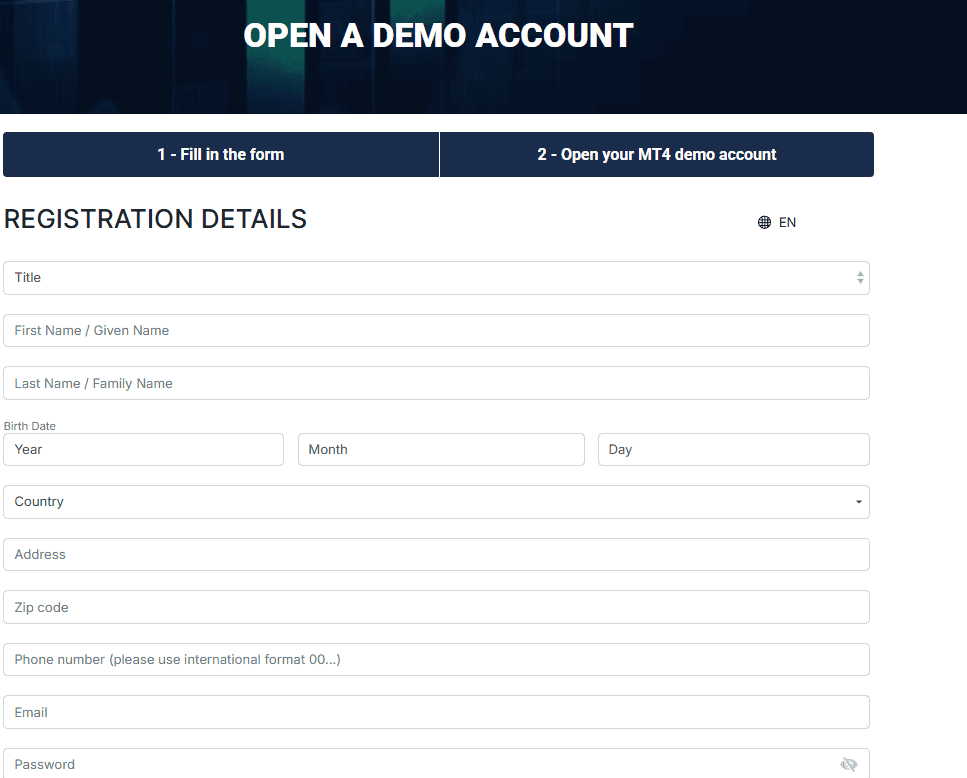Click the Address input field

coord(436,554)
